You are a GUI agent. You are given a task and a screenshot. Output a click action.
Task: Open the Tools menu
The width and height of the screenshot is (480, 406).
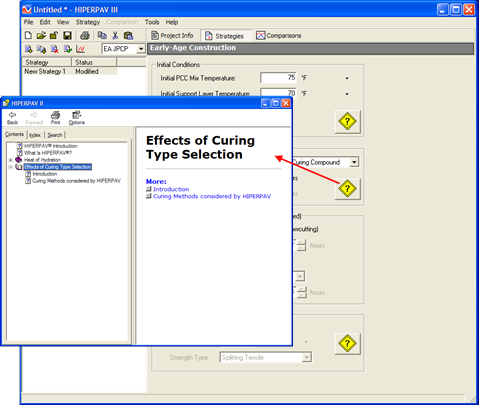(x=152, y=22)
